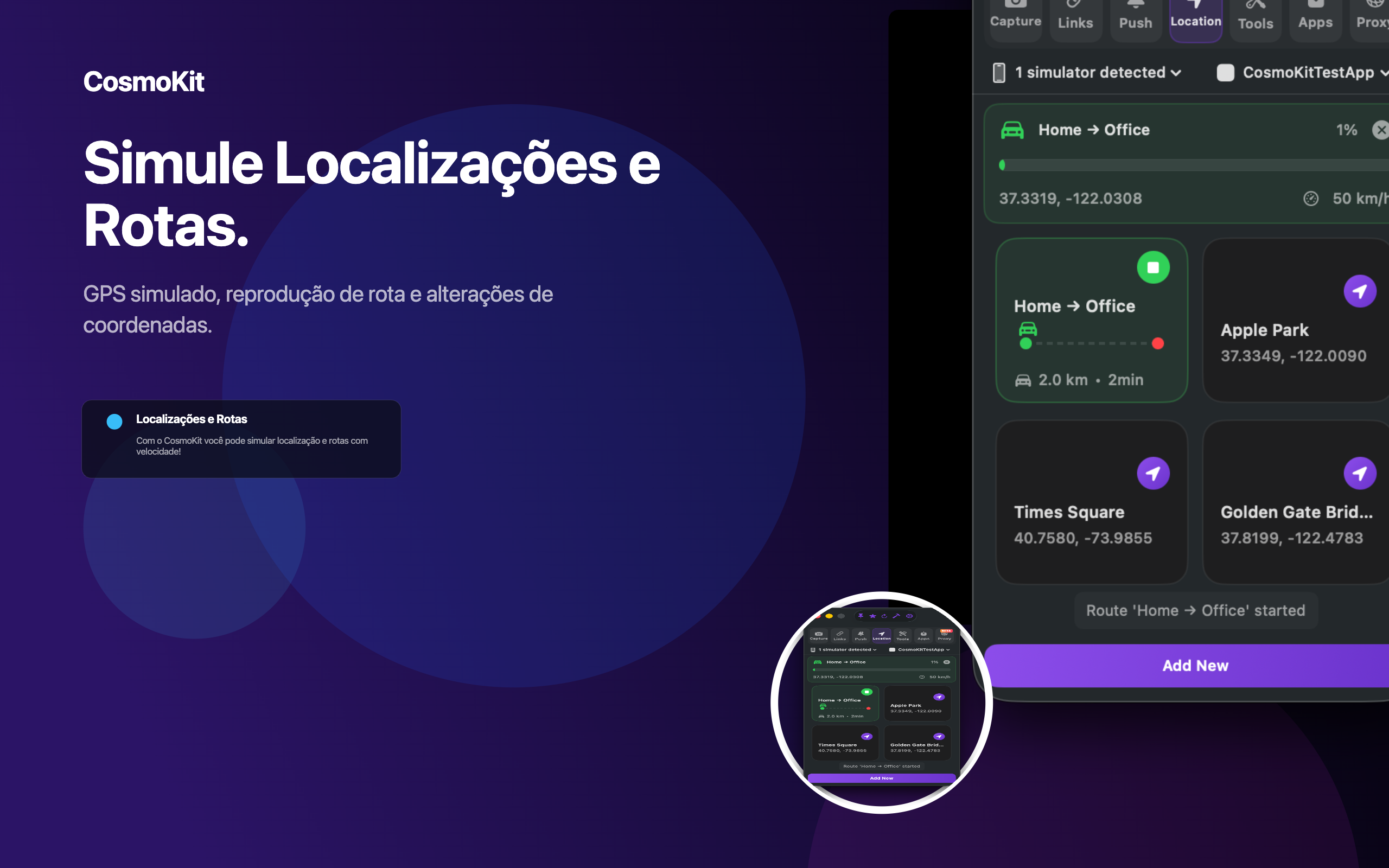This screenshot has width=1389, height=868.
Task: Select the 'Localizações e Rotas' feature card
Action: click(x=241, y=438)
